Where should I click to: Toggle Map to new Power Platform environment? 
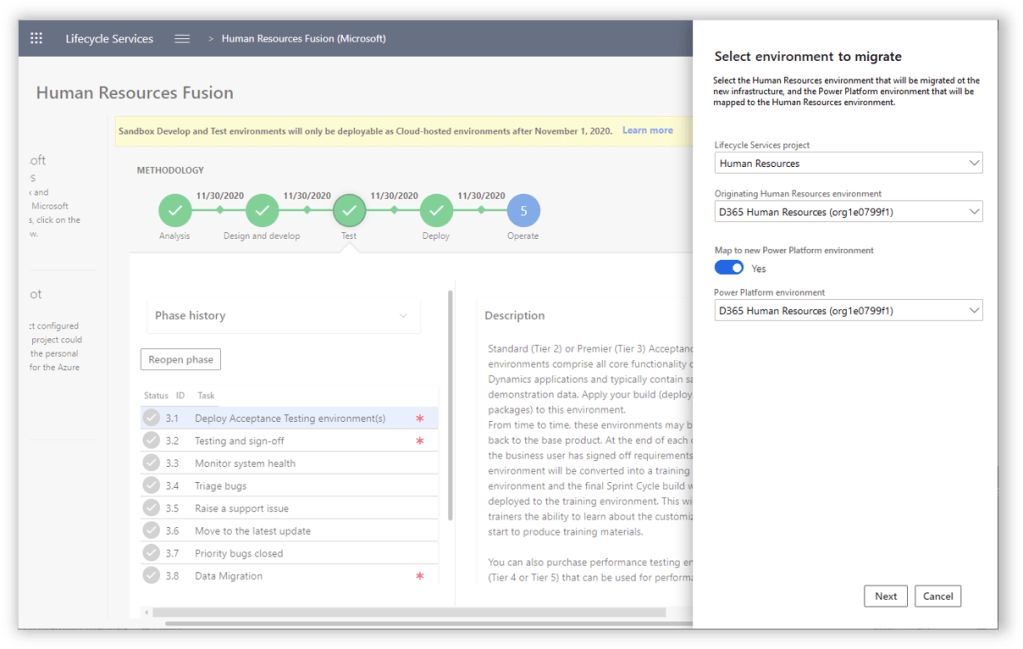pos(729,268)
